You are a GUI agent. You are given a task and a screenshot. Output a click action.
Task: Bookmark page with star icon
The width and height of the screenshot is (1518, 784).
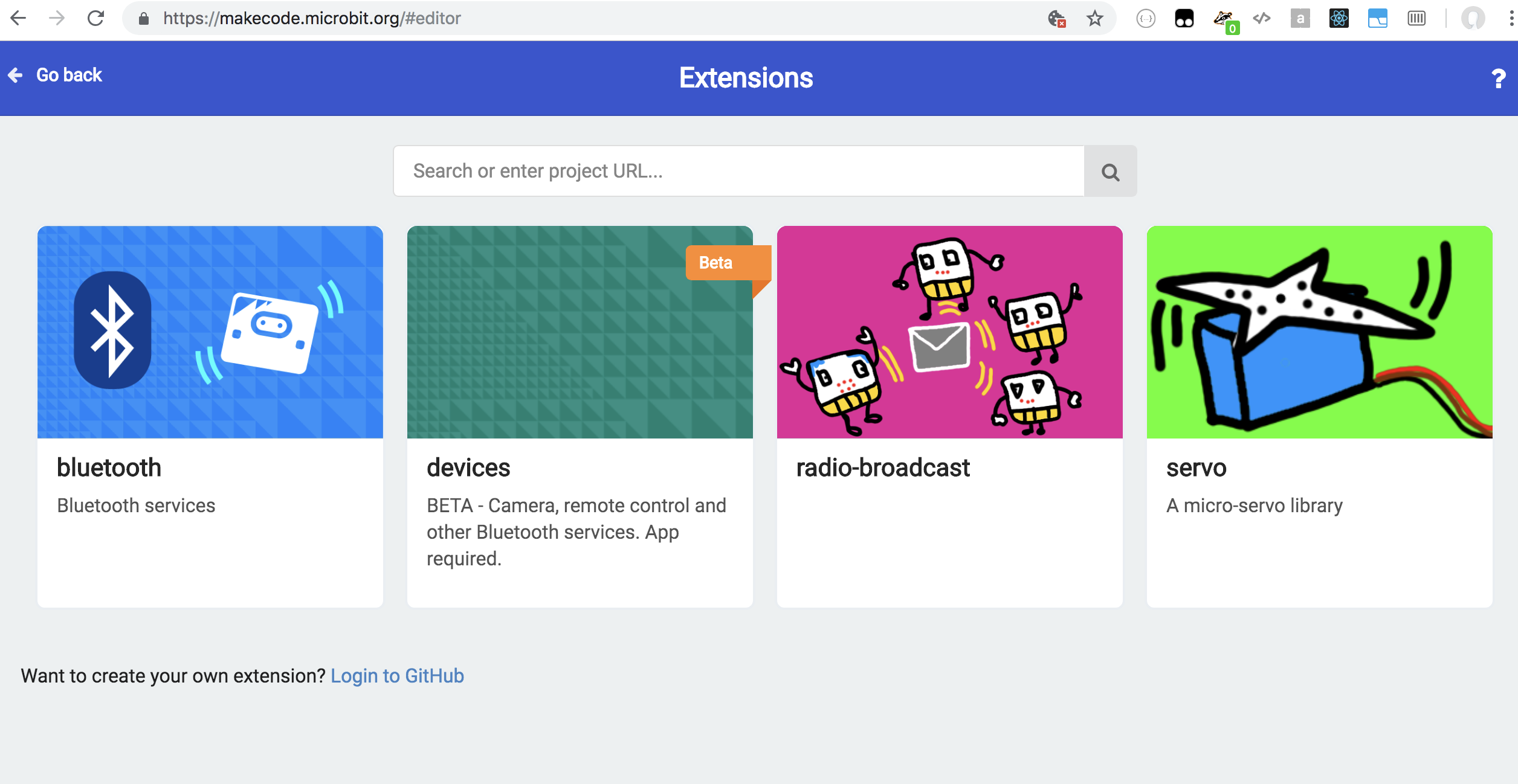pos(1094,19)
